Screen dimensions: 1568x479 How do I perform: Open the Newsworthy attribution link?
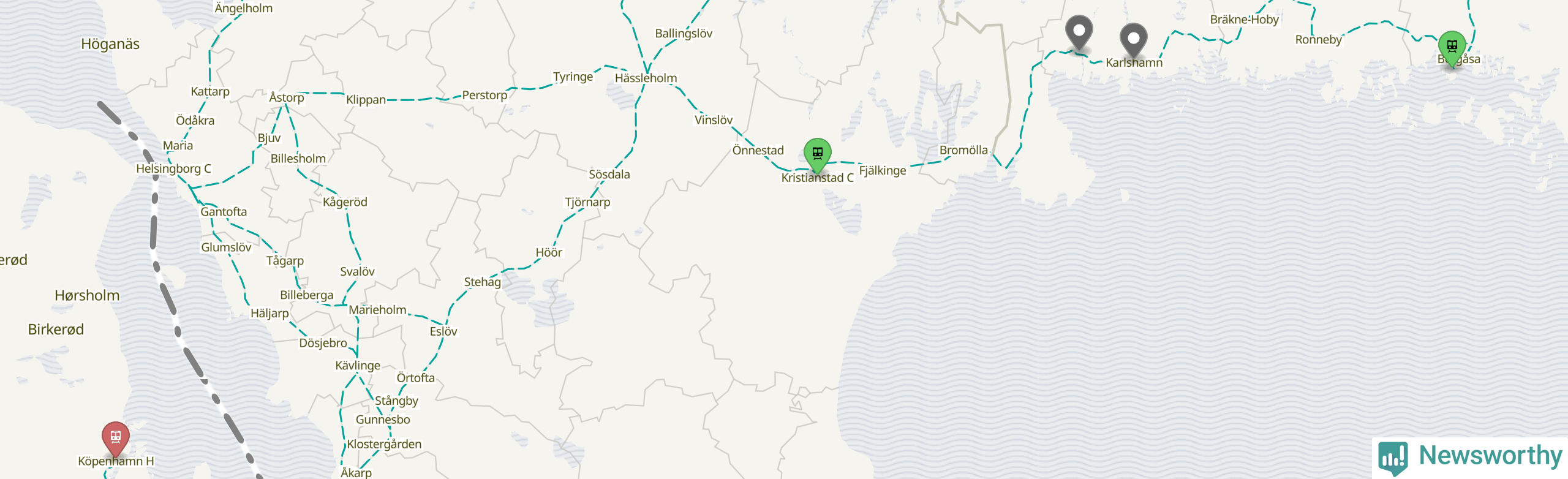click(1470, 457)
